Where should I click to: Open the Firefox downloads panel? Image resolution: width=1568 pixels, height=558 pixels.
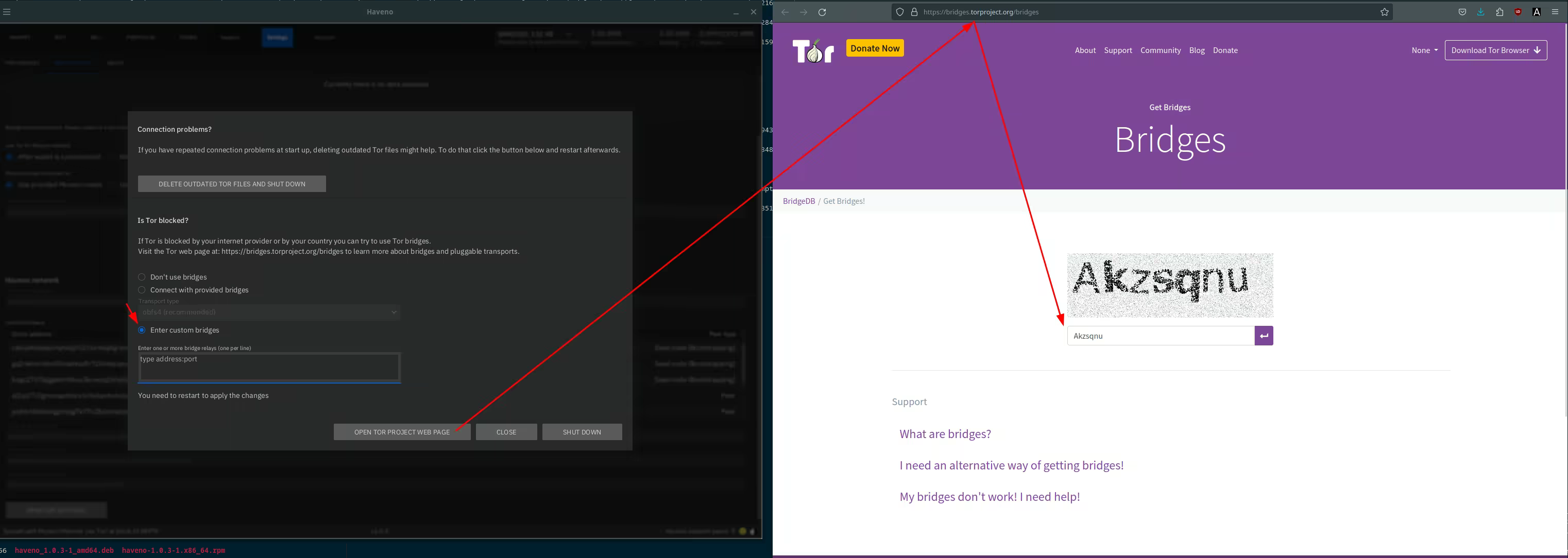click(x=1480, y=12)
